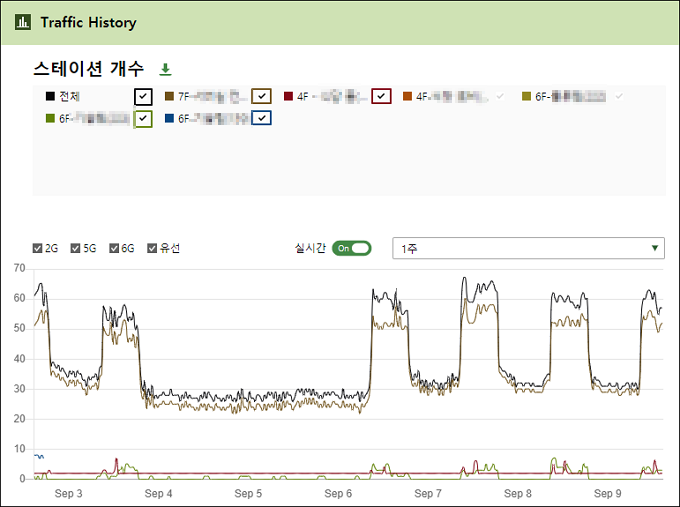Viewport: 680px width, 507px height.
Task: Click the Sep 9 axis label
Action: click(608, 493)
